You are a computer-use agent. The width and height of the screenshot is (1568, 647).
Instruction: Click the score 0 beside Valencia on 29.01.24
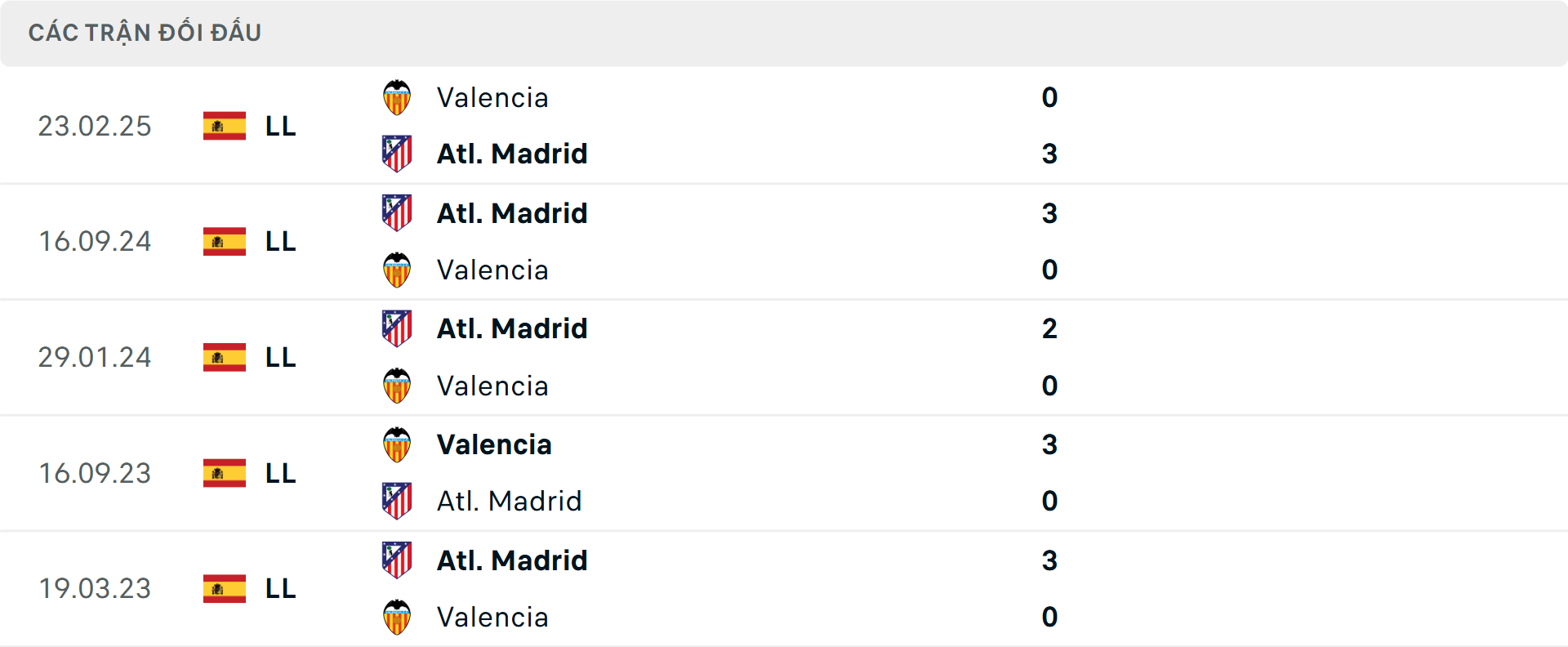point(1050,386)
